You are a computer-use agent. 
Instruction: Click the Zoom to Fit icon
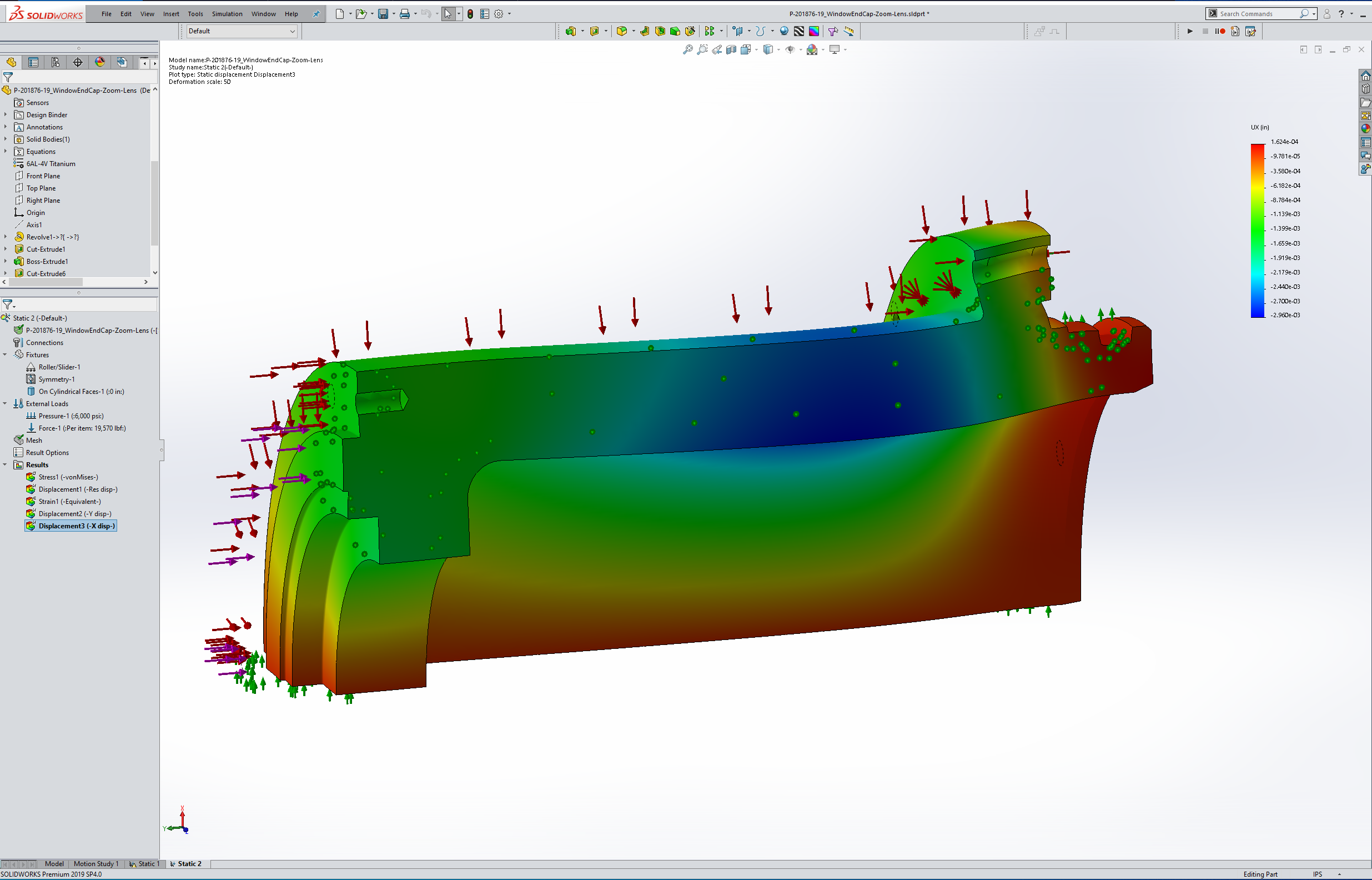pyautogui.click(x=688, y=49)
